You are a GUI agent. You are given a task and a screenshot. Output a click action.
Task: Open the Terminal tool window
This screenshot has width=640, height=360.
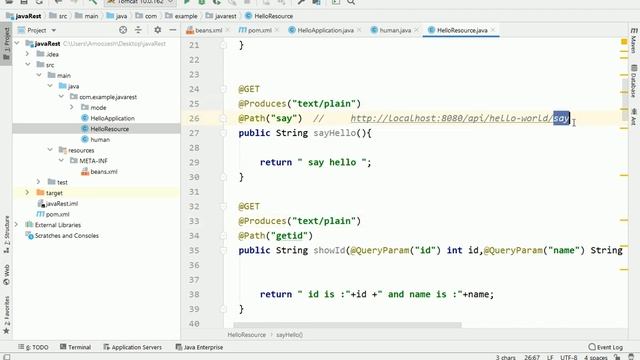76,347
